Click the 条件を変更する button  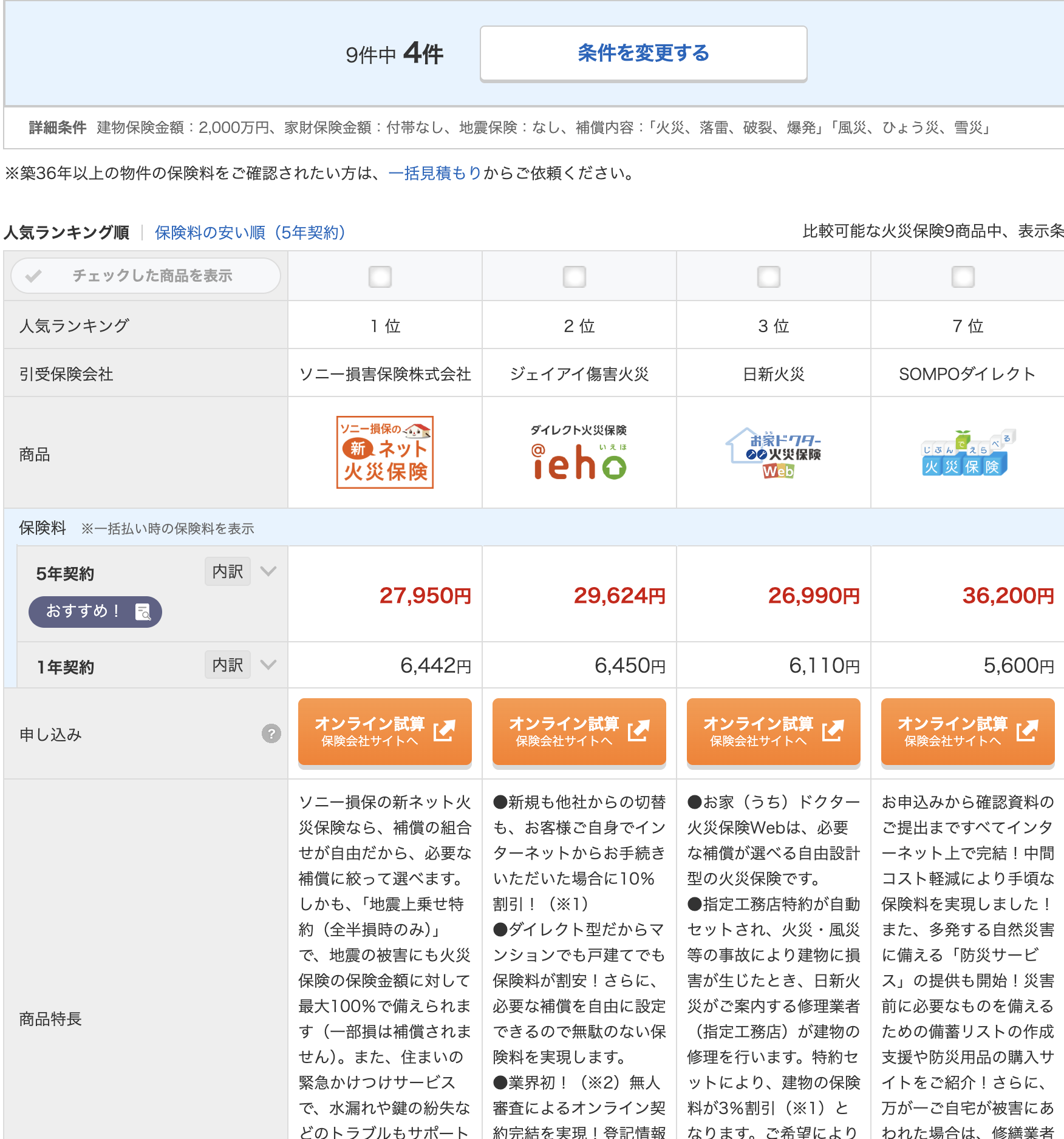[x=643, y=53]
